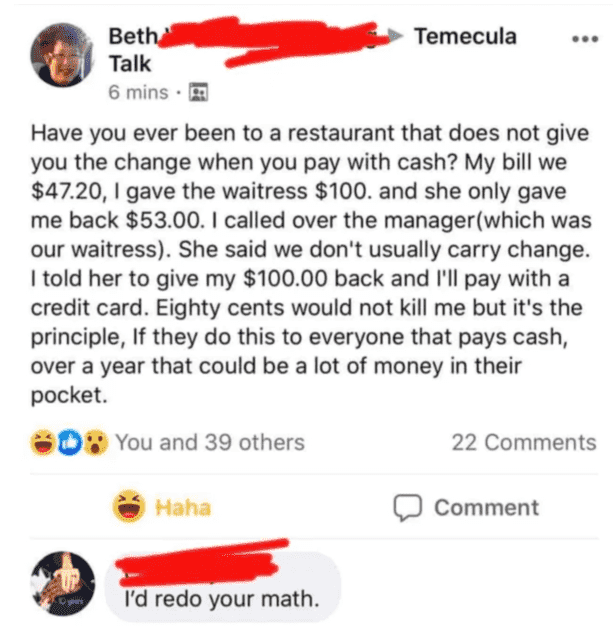Viewport: 615px width, 634px height.
Task: Open the post author's profile picture
Action: tap(62, 55)
